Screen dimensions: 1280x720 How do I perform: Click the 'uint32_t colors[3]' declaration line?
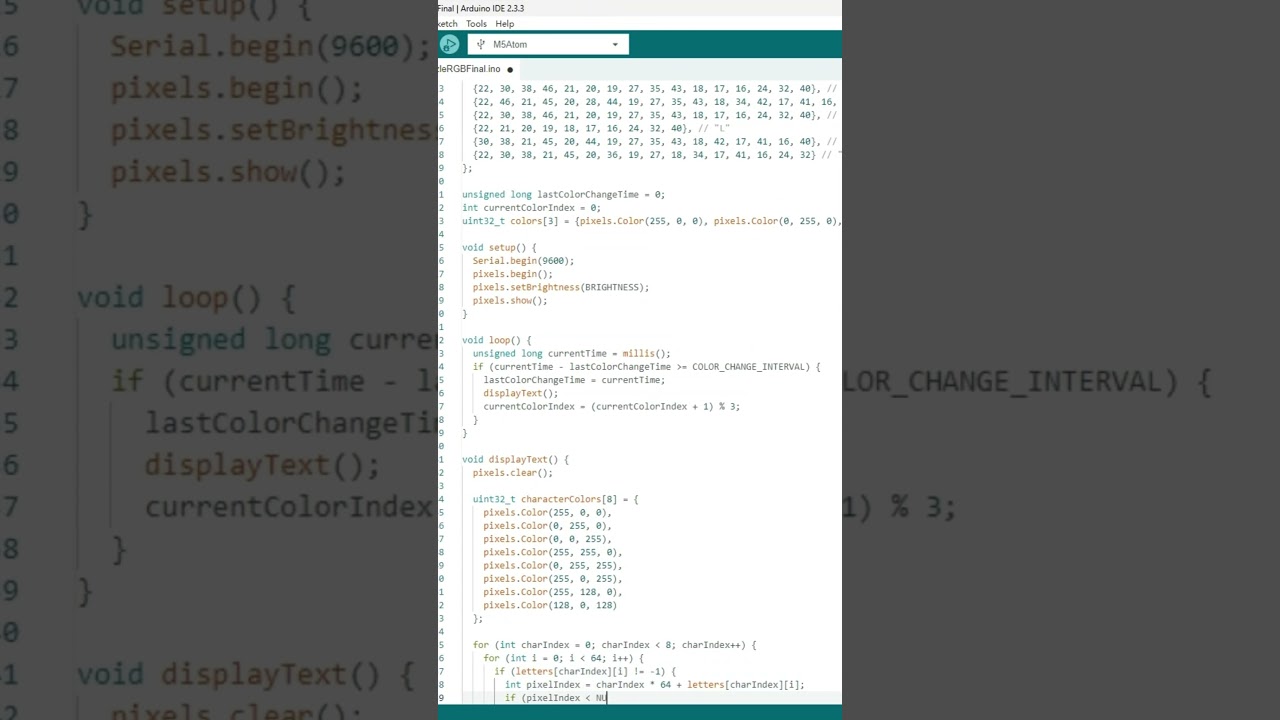(651, 221)
